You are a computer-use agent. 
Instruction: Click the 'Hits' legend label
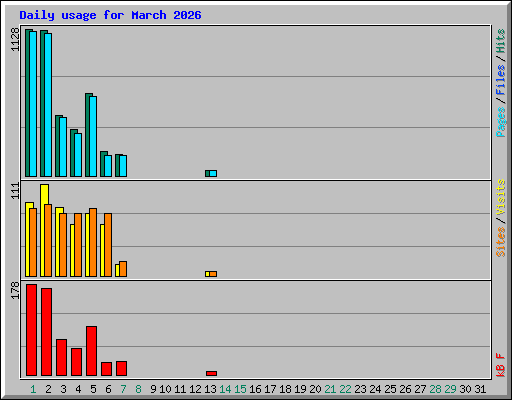pyautogui.click(x=501, y=41)
